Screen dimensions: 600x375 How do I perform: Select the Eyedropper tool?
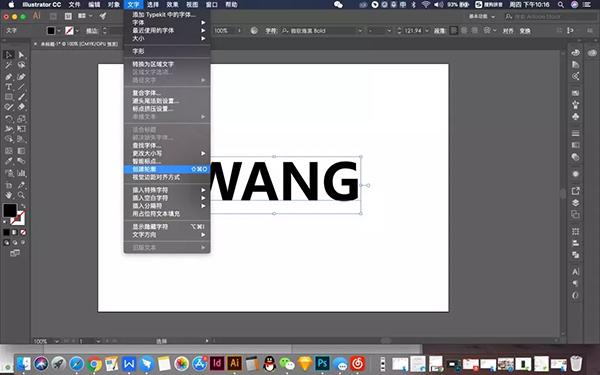(9, 161)
